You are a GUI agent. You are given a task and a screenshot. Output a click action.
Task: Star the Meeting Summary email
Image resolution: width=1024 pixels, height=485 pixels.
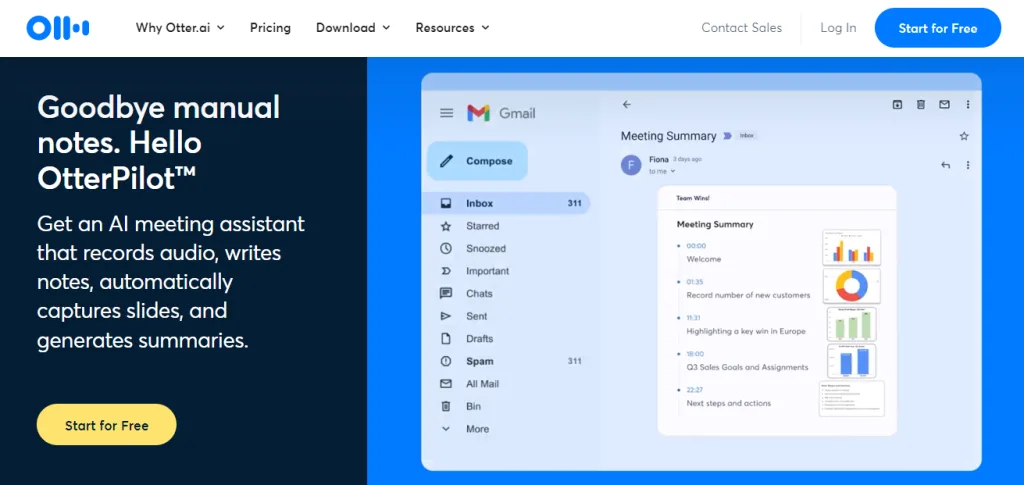[x=964, y=136]
